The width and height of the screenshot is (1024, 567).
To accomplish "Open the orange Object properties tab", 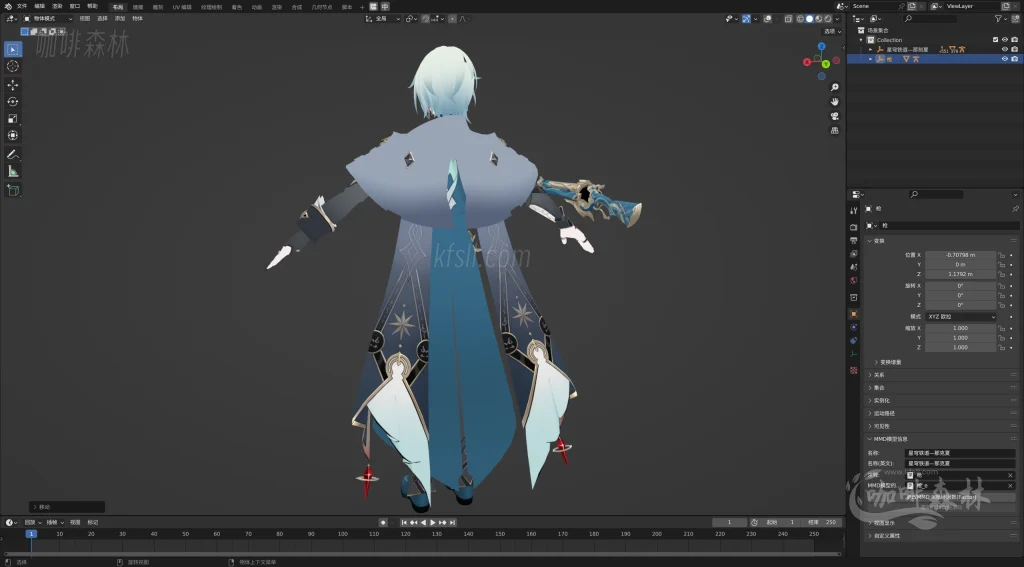I will (x=854, y=314).
